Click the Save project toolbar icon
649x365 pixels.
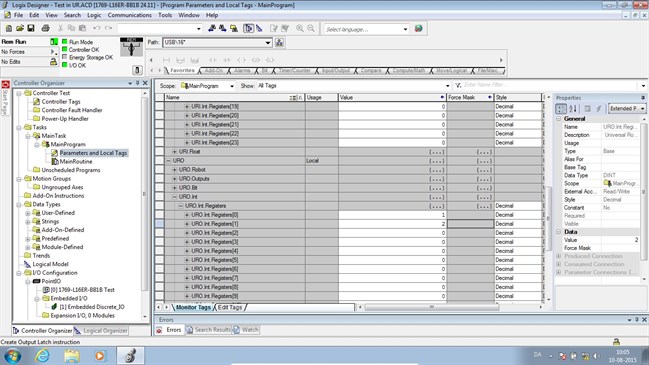pyautogui.click(x=31, y=28)
